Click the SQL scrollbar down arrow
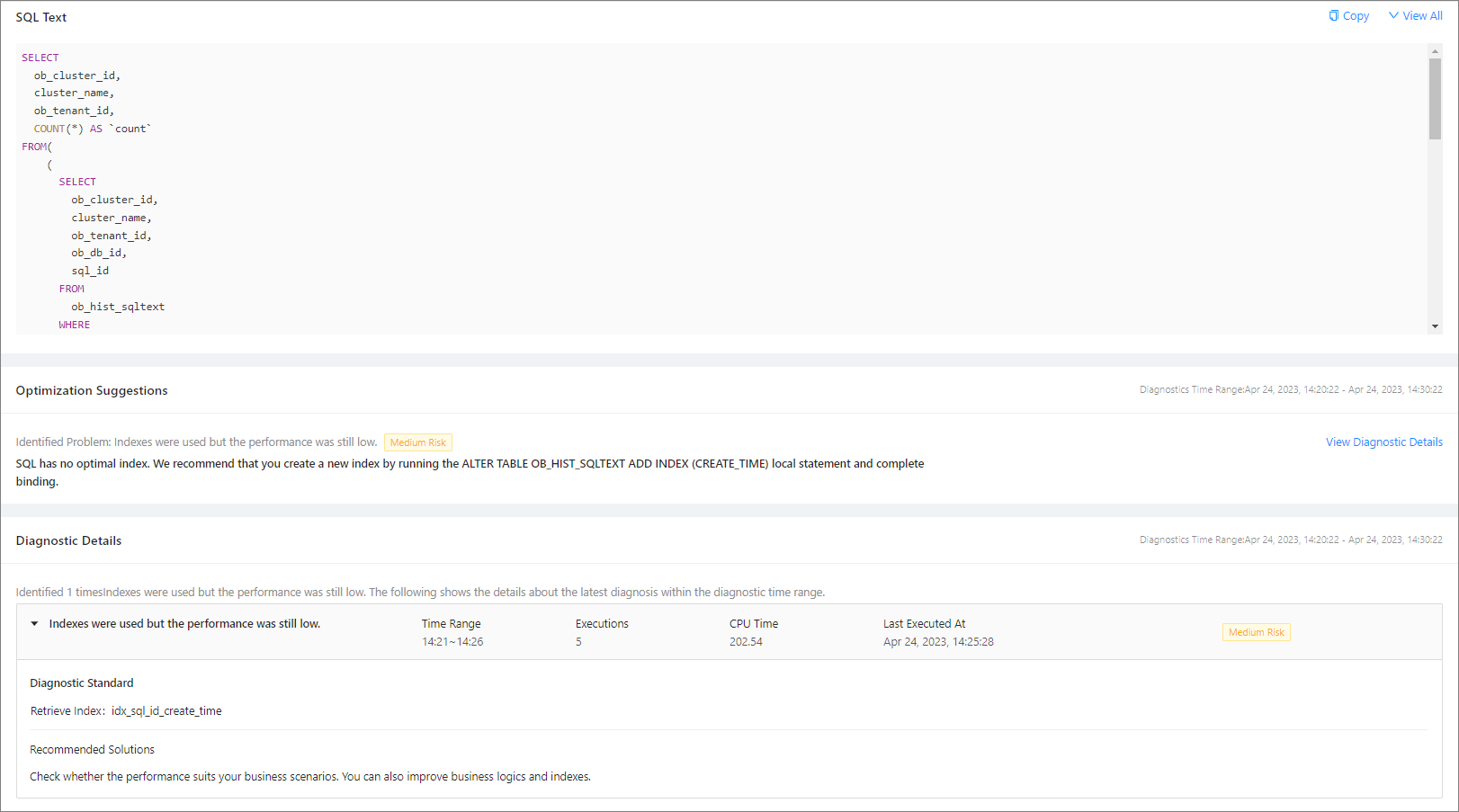 pyautogui.click(x=1435, y=326)
